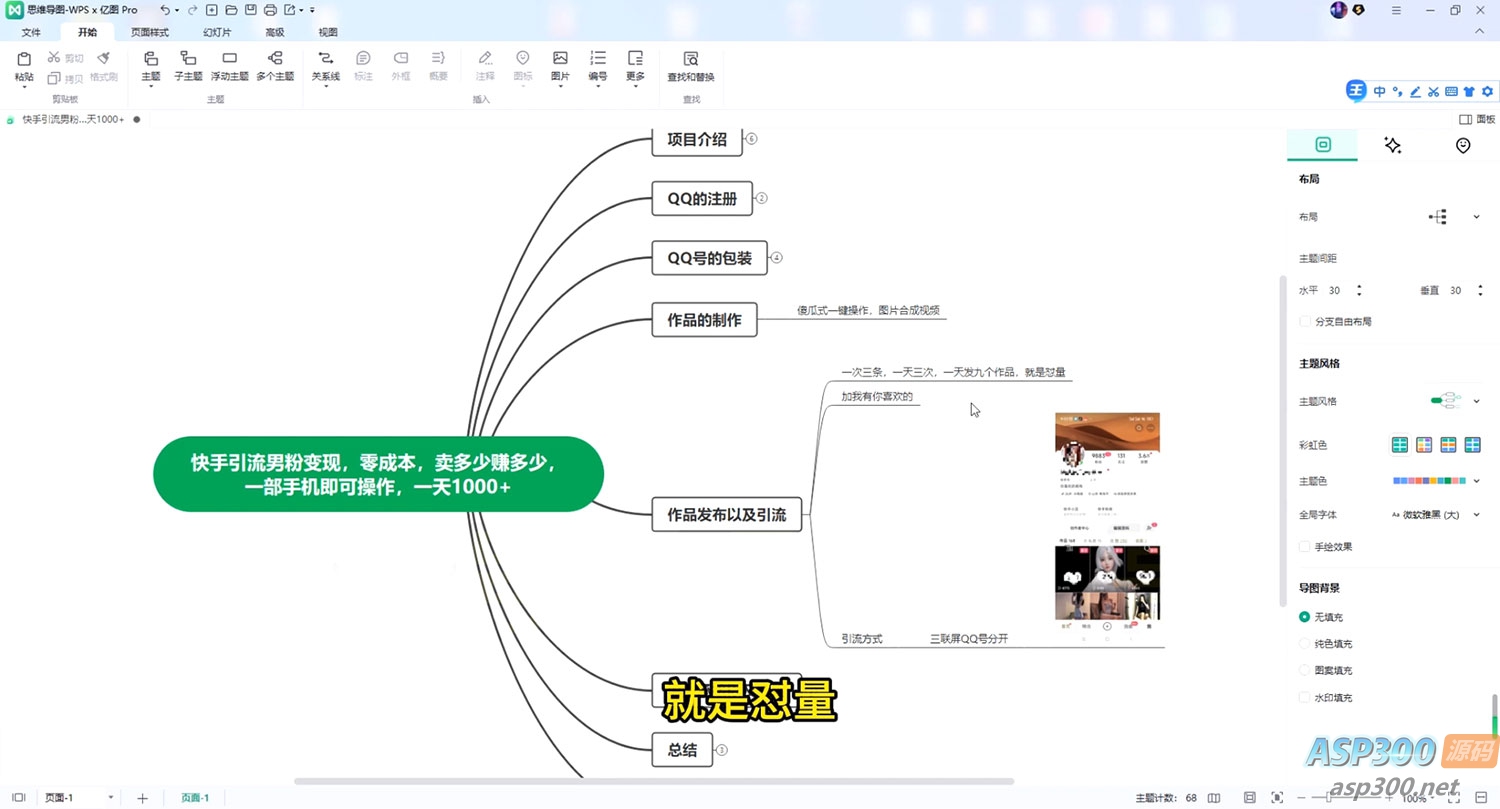The image size is (1500, 809).
Task: Click the Export icon in quick access bar
Action: 290,10
